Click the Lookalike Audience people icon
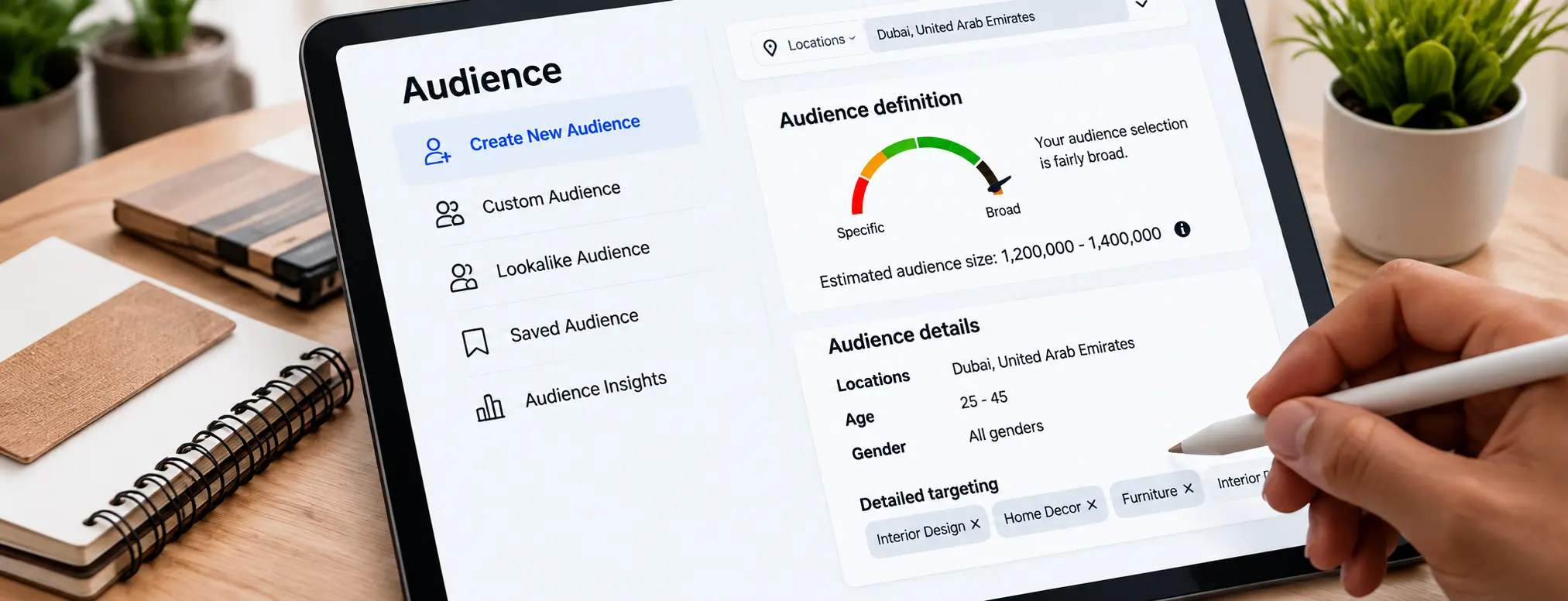1568x601 pixels. (463, 277)
